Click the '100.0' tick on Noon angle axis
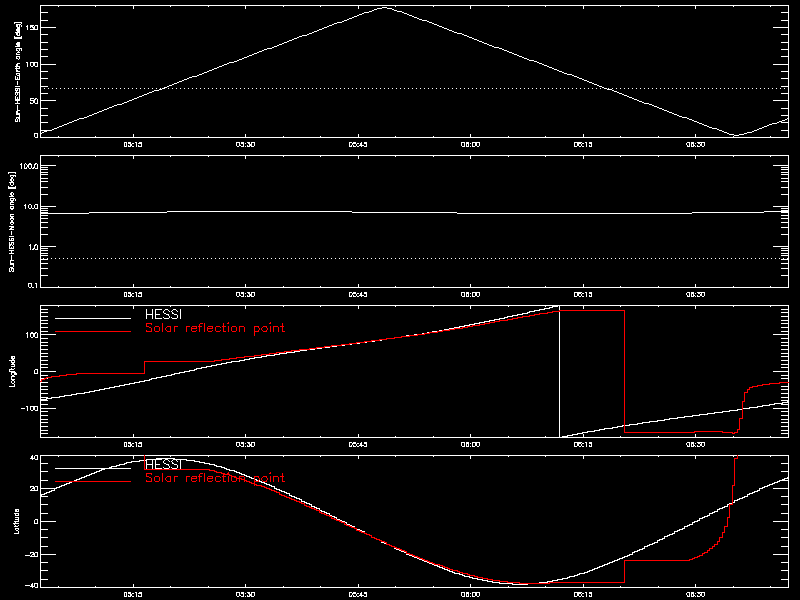This screenshot has width=800, height=600. [29, 166]
